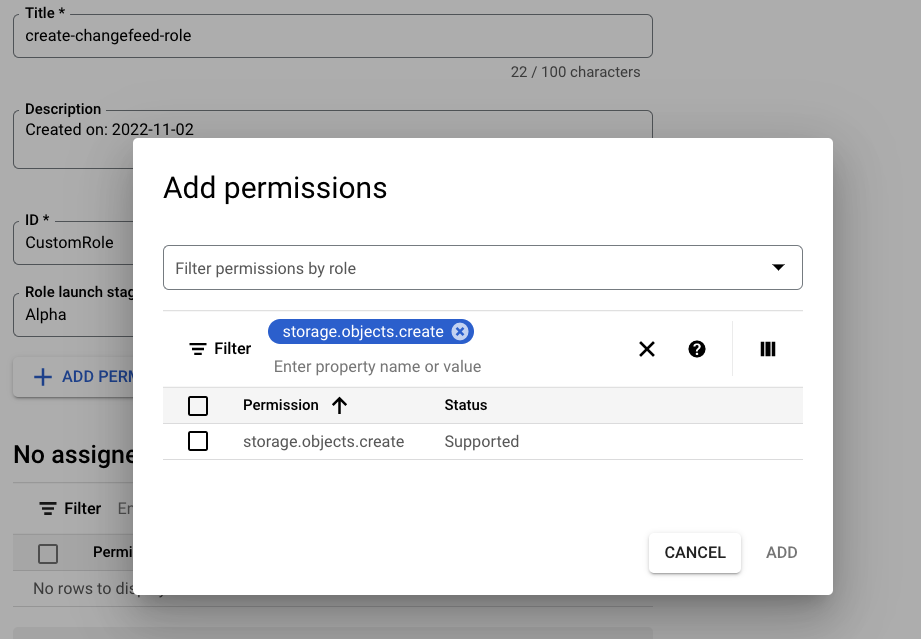Open the help icon next to the filter bar
Viewport: 921px width, 639px height.
696,349
